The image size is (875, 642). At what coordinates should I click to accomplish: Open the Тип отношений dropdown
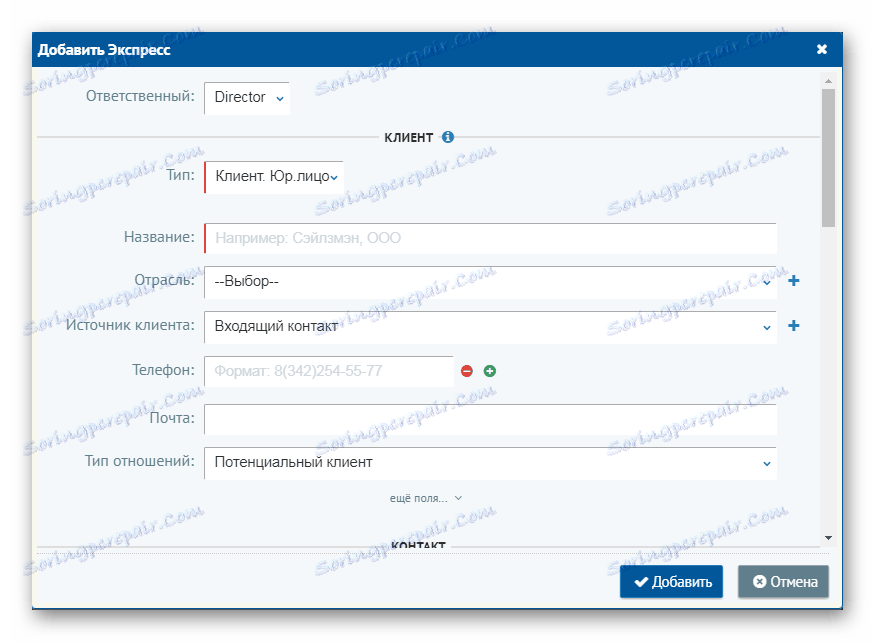(490, 463)
